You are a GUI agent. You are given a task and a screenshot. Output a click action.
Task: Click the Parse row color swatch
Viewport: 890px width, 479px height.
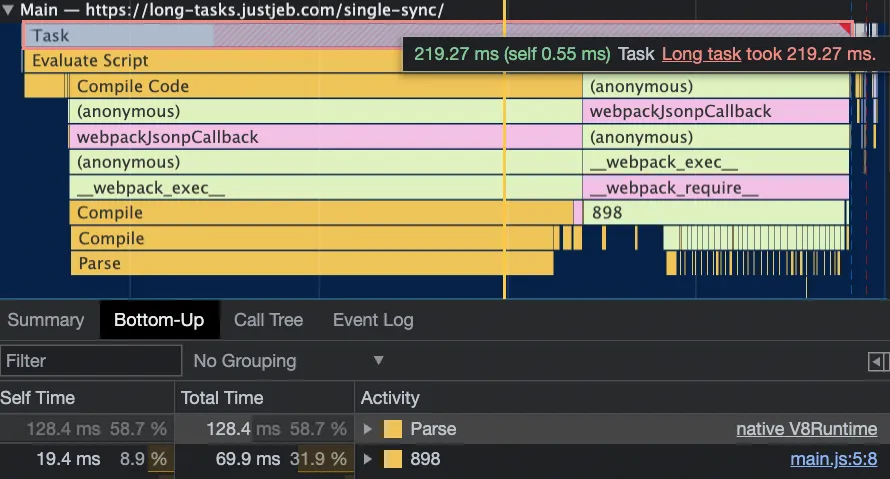[393, 429]
